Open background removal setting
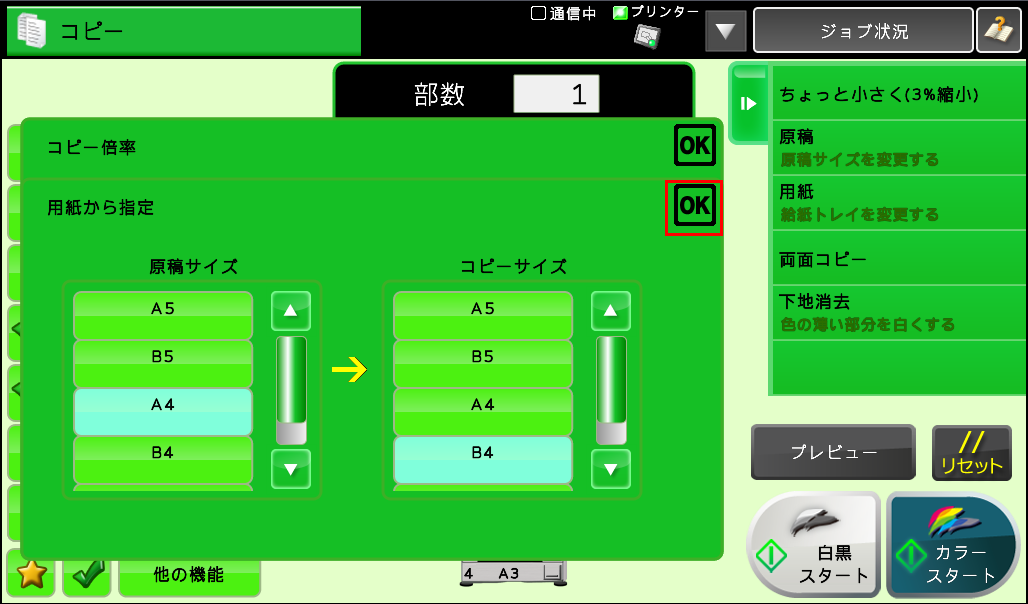The width and height of the screenshot is (1028, 604). click(x=898, y=312)
